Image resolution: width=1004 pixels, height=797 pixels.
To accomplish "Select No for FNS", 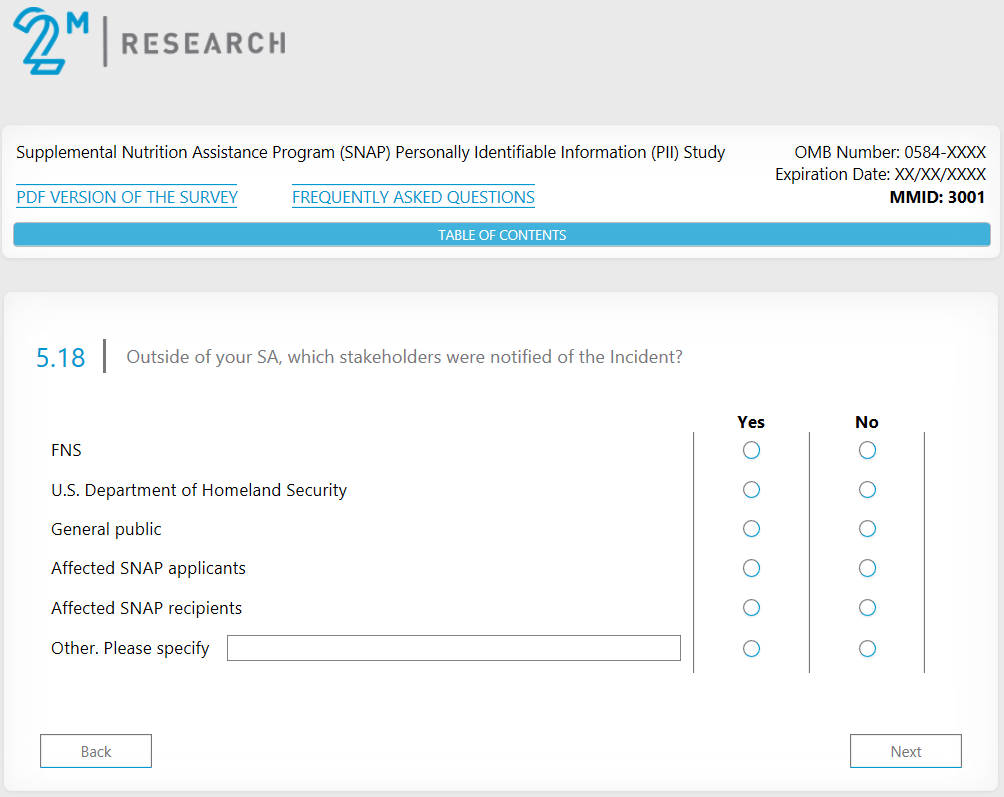I will 867,451.
